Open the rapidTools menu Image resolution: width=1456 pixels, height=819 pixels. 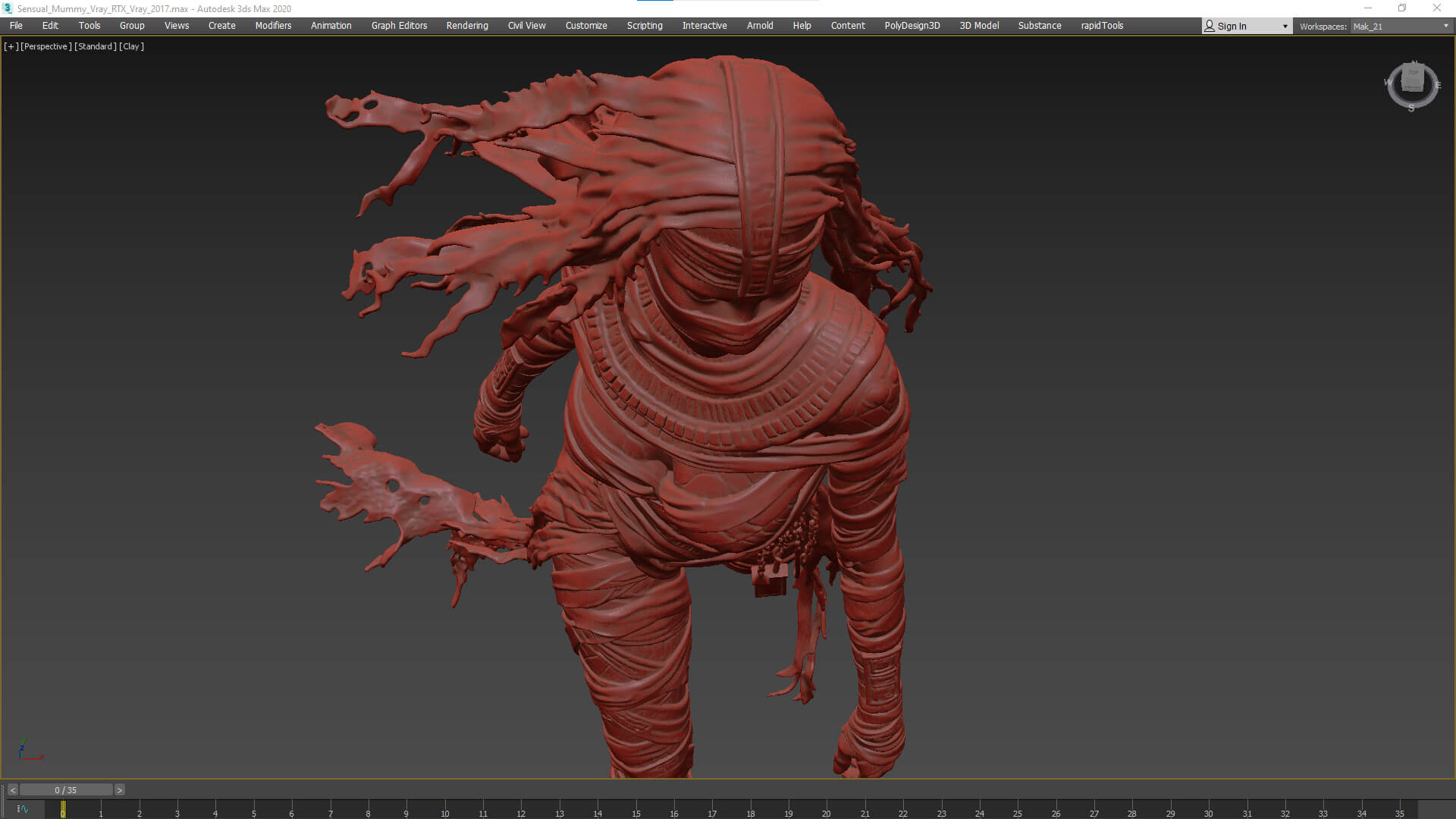tap(1102, 26)
